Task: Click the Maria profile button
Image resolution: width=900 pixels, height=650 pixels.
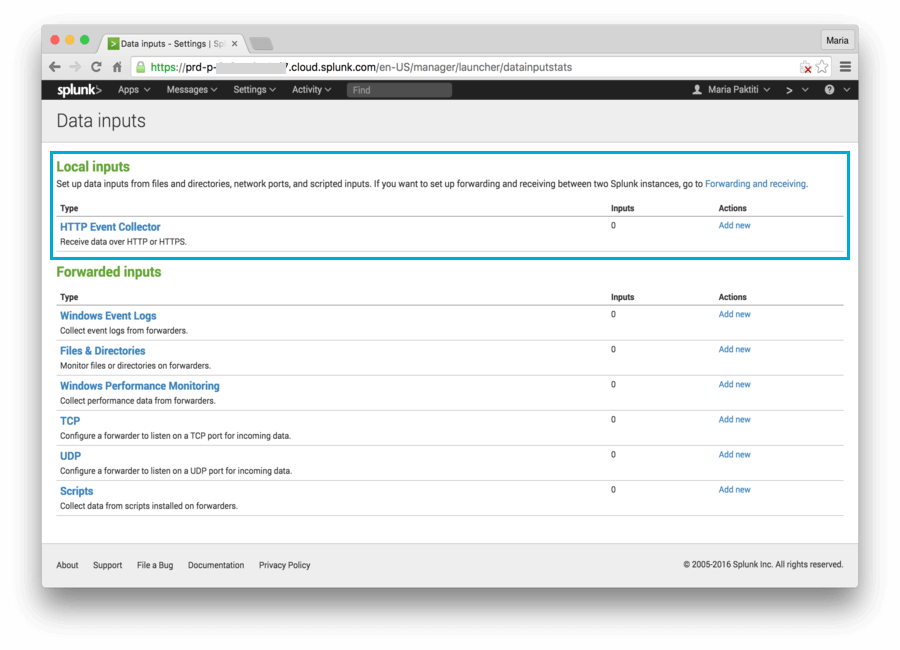Action: (x=837, y=40)
